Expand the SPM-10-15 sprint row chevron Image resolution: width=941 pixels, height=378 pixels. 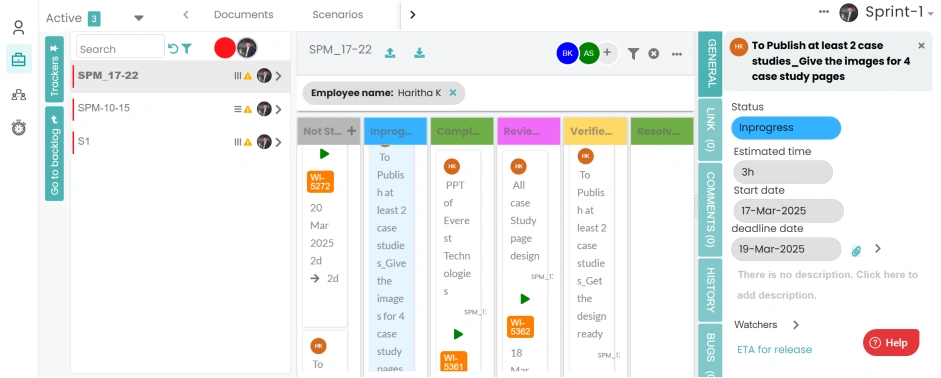278,109
